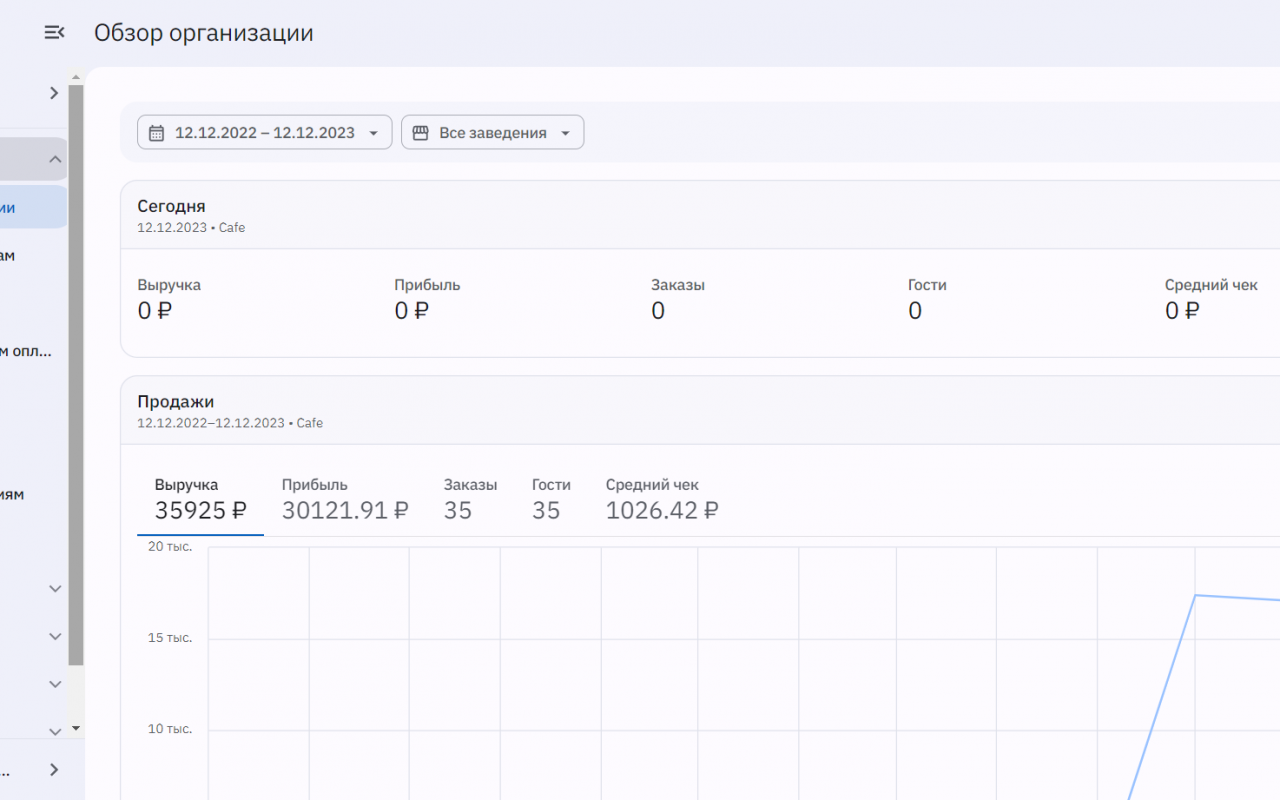Click the "Продажи" card heading
Image resolution: width=1280 pixels, height=800 pixels.
pyautogui.click(x=176, y=402)
